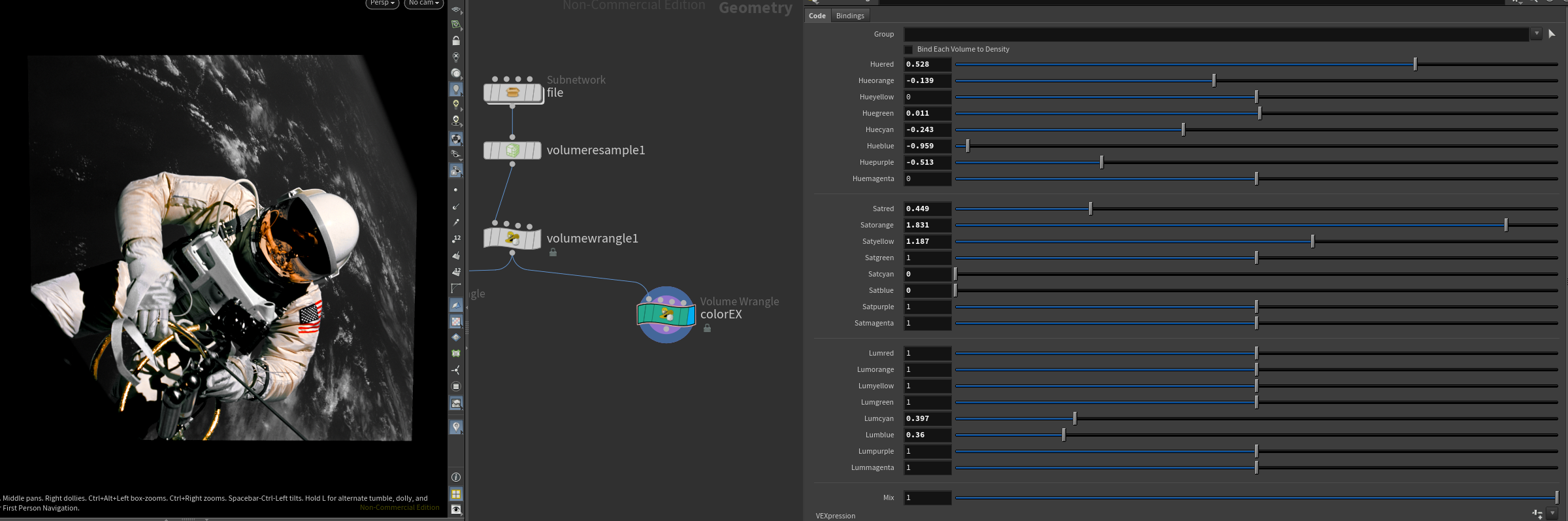Switch to the Code tab
Image resolution: width=1568 pixels, height=521 pixels.
tap(817, 16)
